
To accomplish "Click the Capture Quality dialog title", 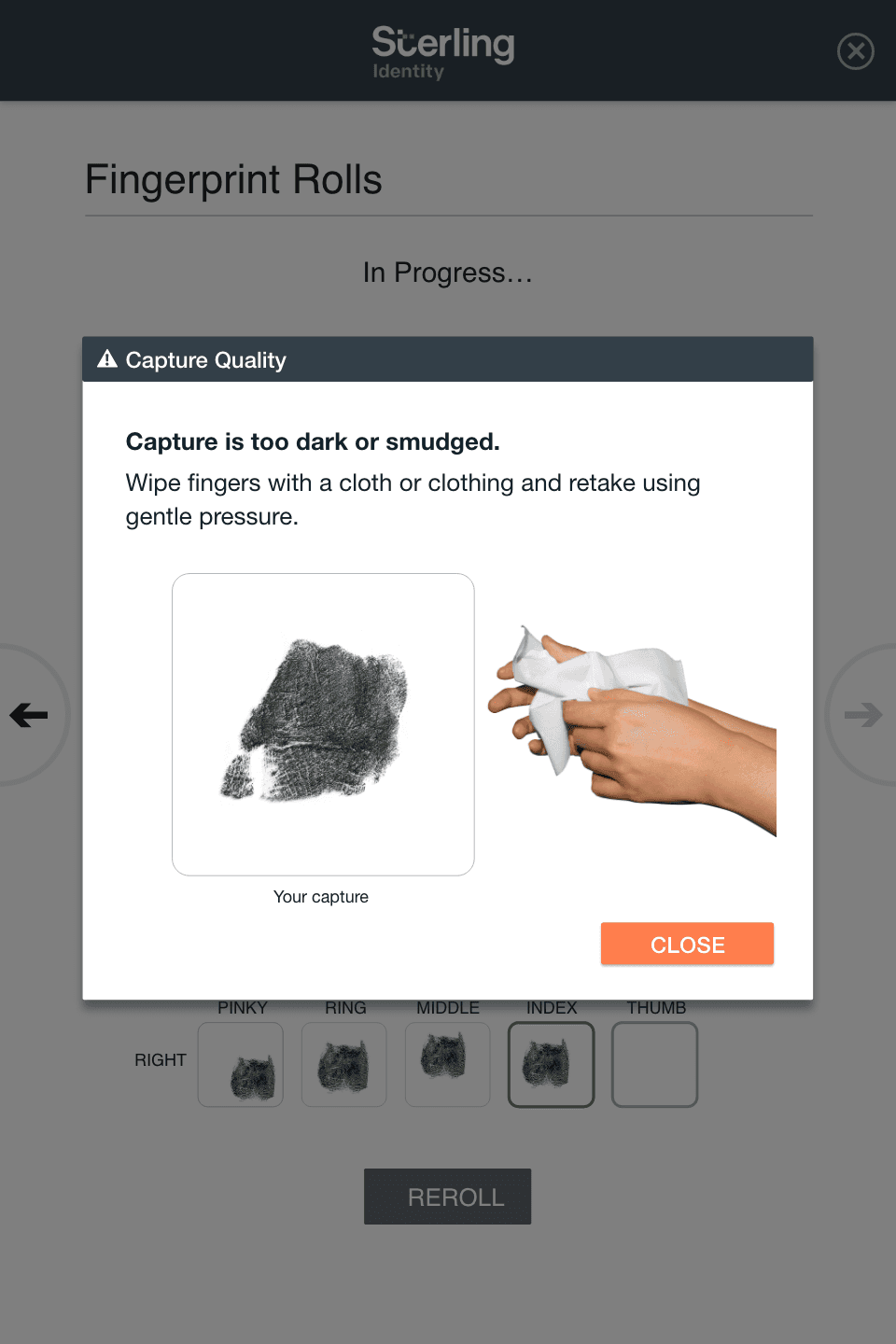I will pyautogui.click(x=205, y=360).
